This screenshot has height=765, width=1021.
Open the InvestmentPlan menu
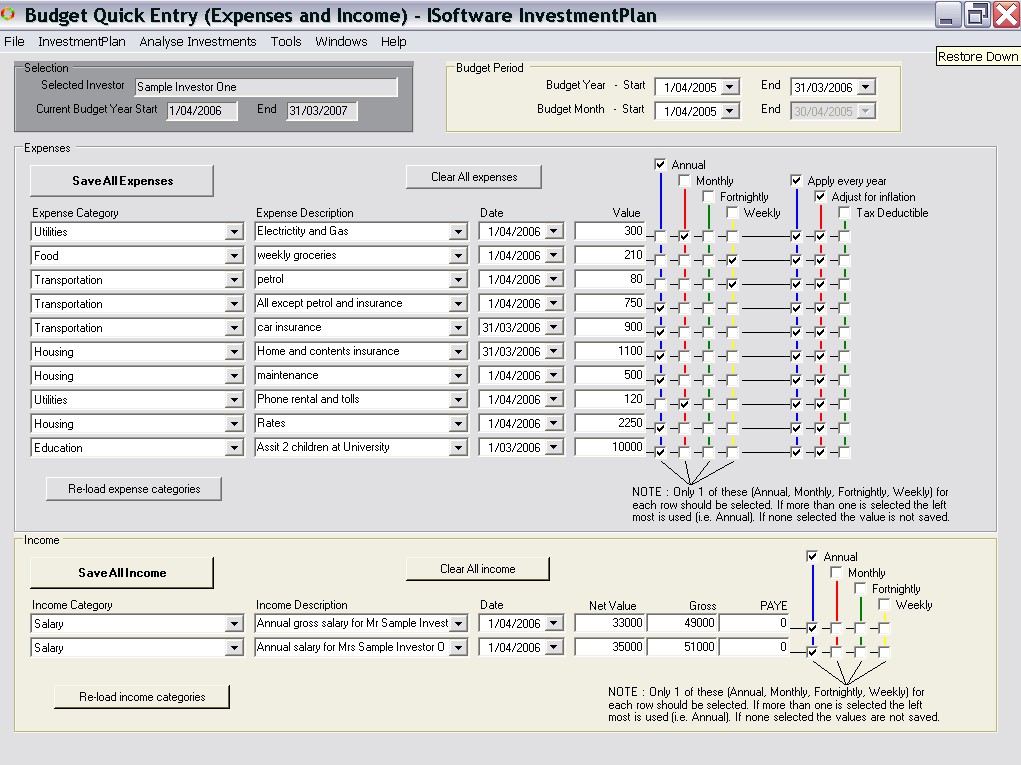(x=81, y=42)
